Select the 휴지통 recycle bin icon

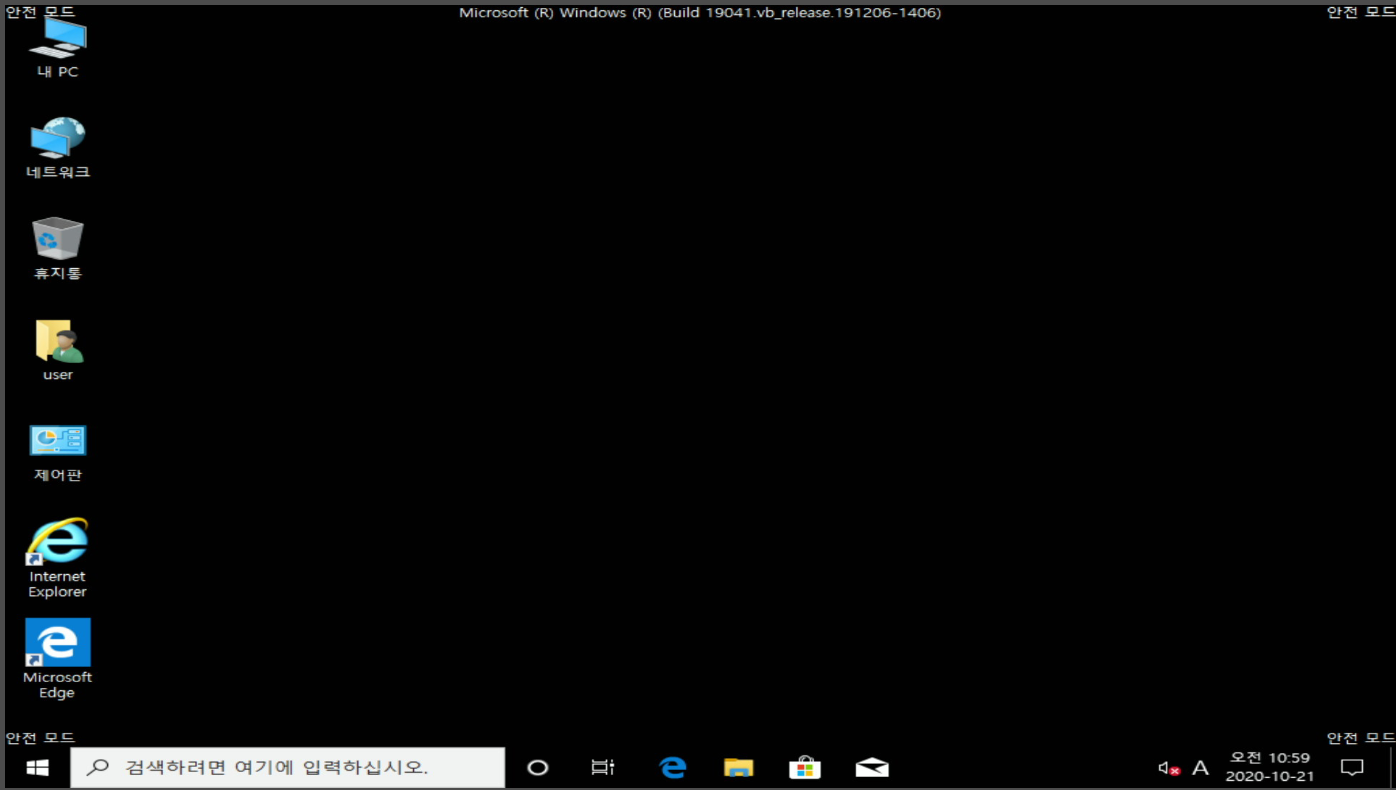click(x=58, y=249)
